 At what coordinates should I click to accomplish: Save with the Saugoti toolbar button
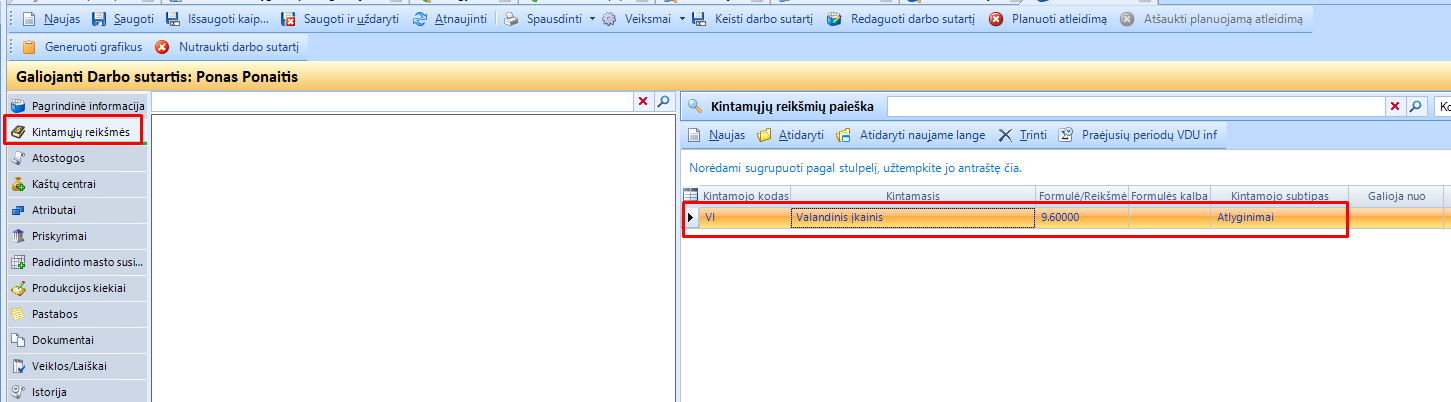[x=122, y=19]
